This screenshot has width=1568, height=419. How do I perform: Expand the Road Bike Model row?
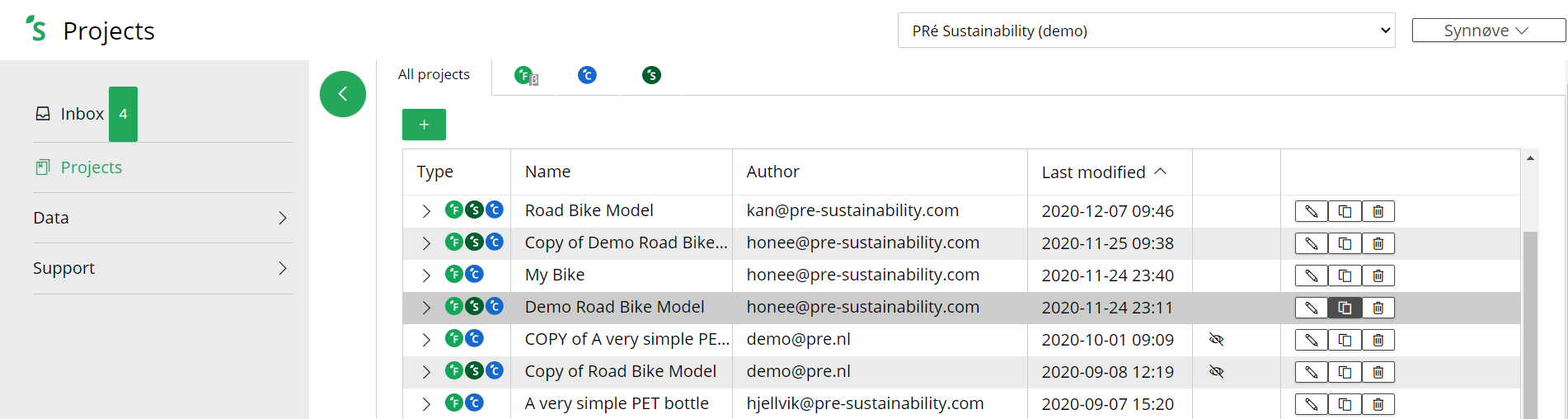[426, 211]
